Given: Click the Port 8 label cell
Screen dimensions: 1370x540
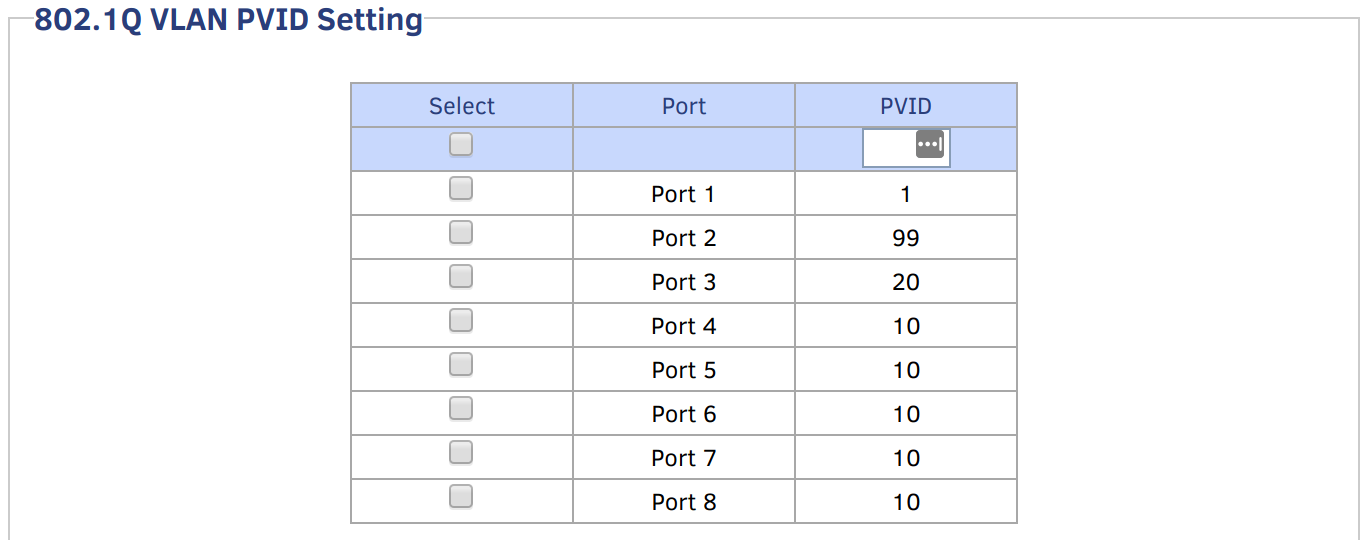Looking at the screenshot, I should click(684, 502).
